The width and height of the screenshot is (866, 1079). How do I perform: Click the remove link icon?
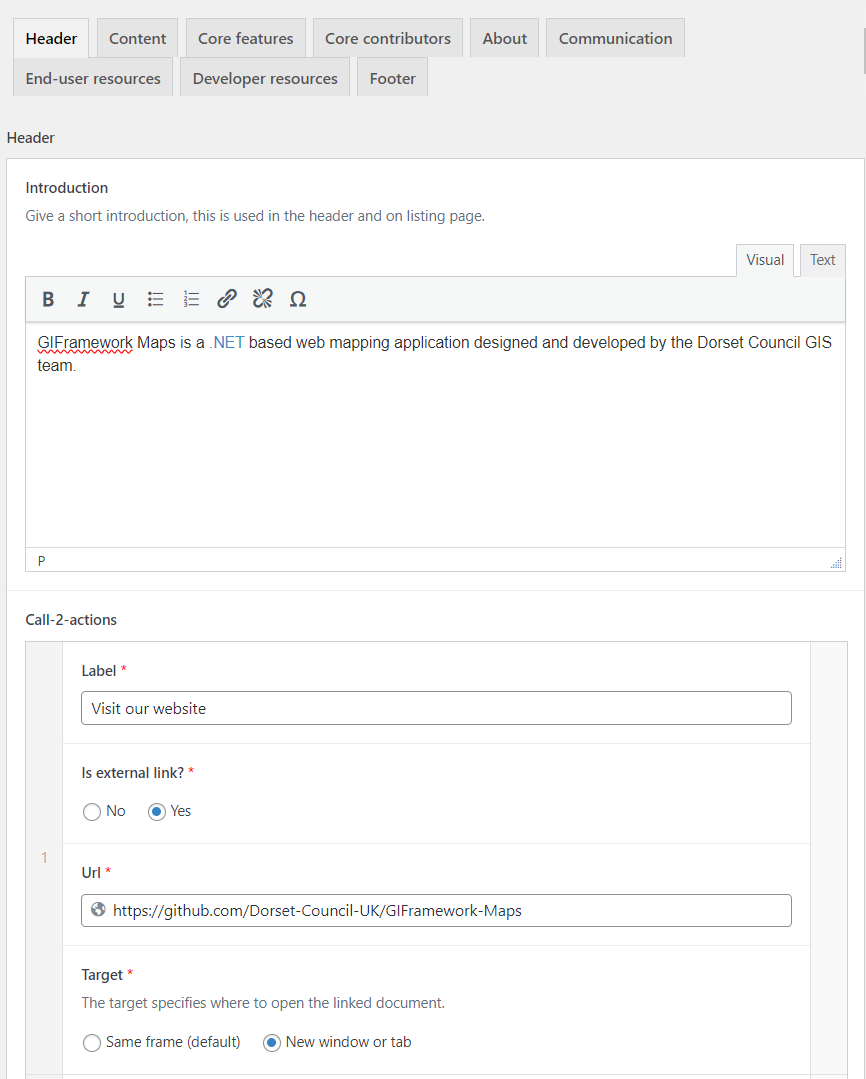(x=262, y=299)
